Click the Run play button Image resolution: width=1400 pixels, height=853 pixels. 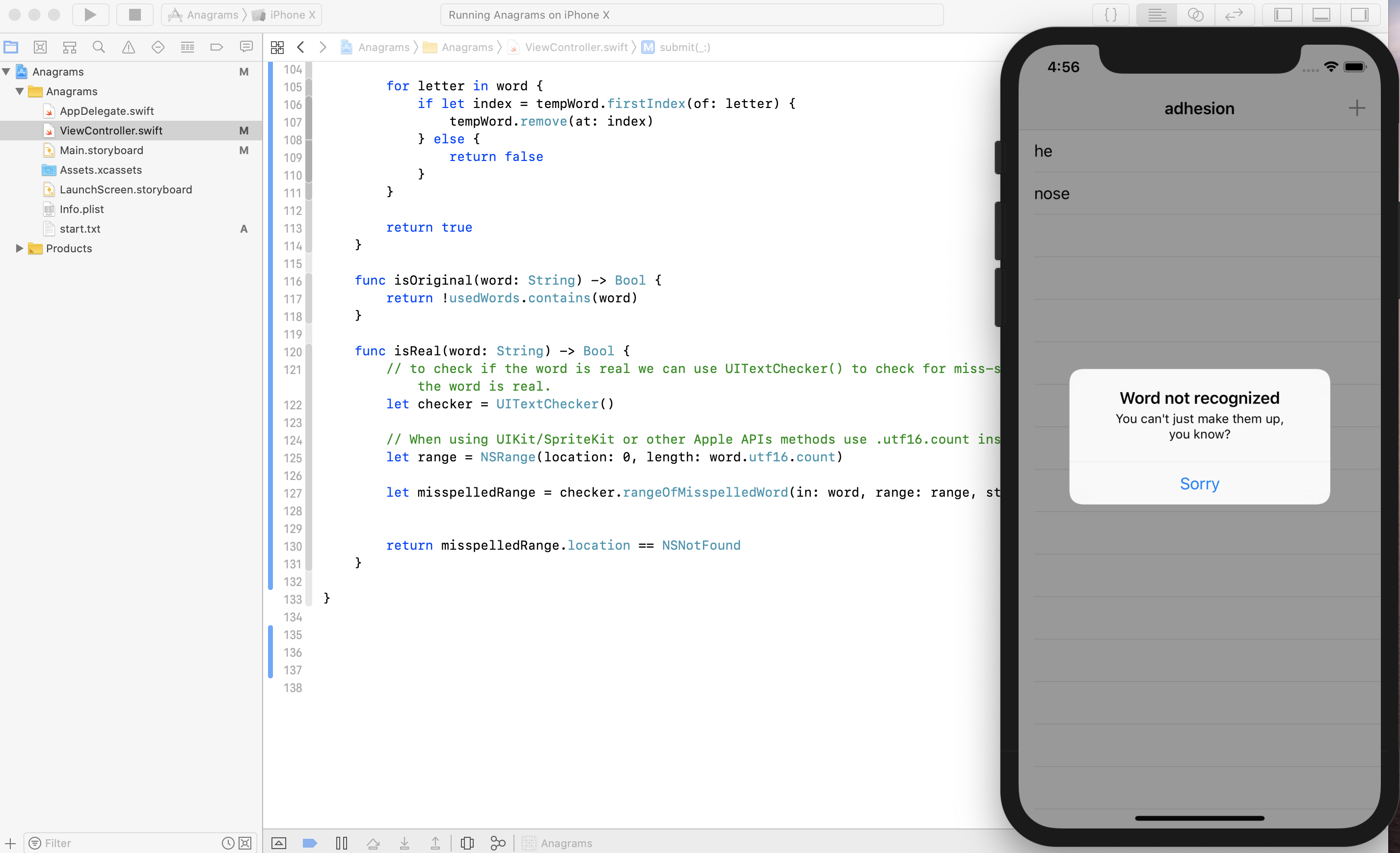click(90, 15)
